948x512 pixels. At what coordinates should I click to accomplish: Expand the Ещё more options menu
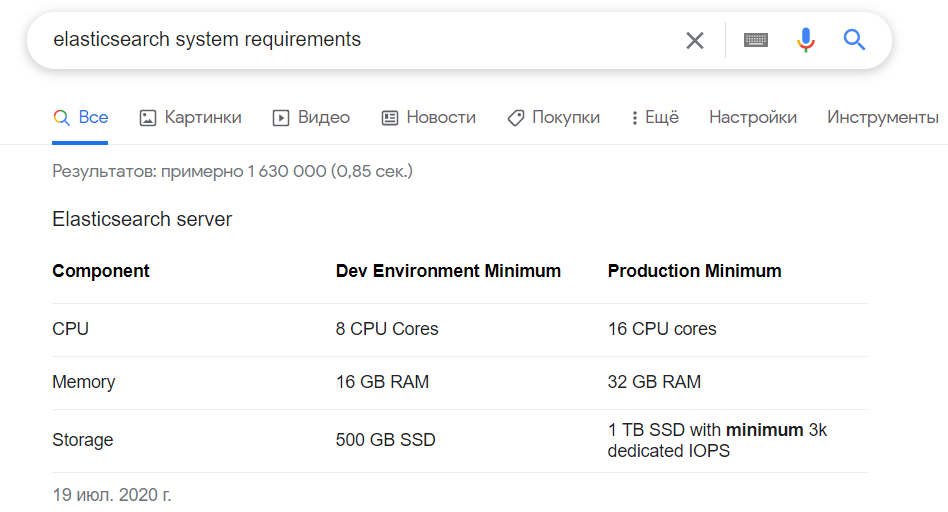tap(655, 118)
